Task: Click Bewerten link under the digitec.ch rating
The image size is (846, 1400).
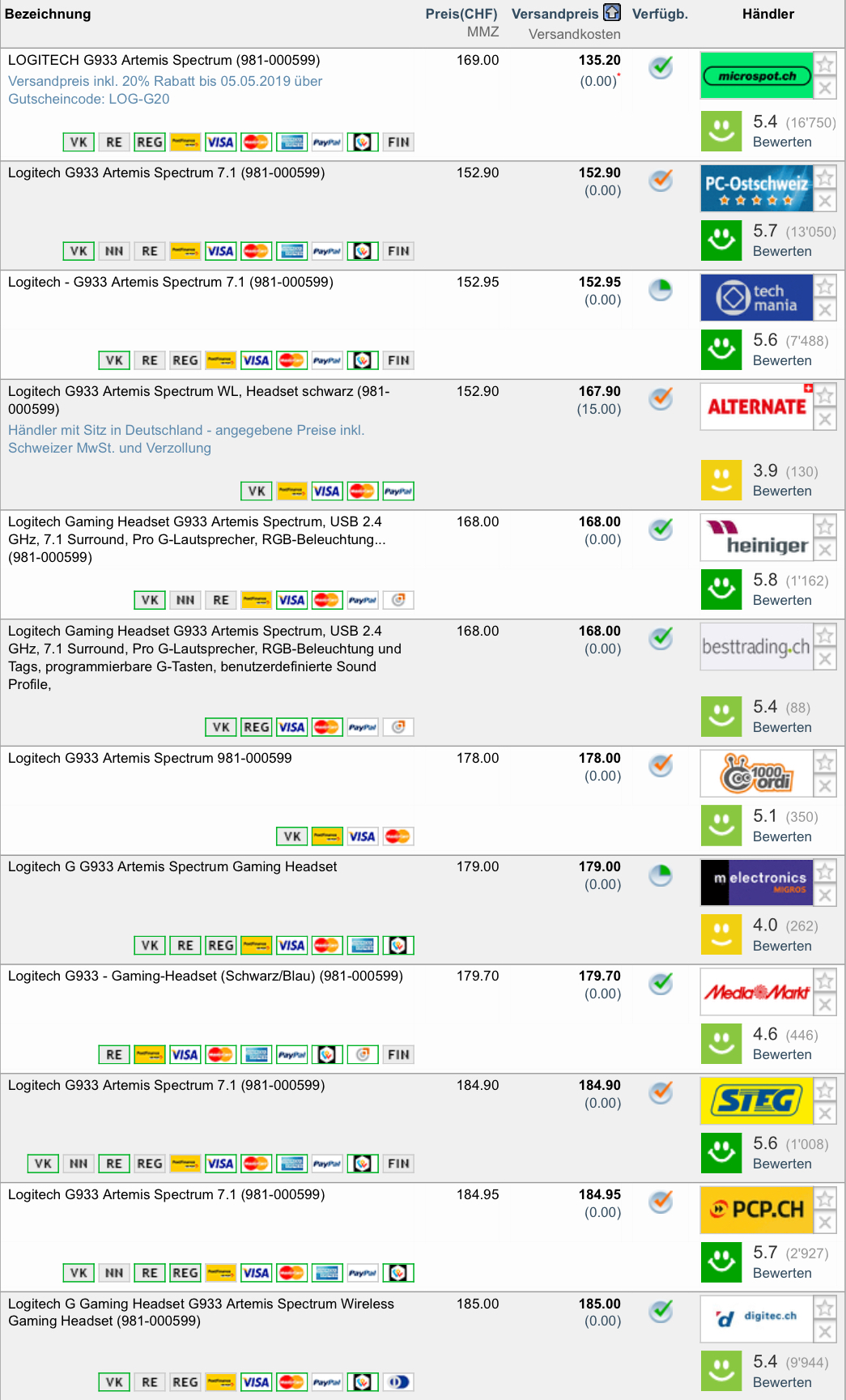Action: [x=781, y=1382]
